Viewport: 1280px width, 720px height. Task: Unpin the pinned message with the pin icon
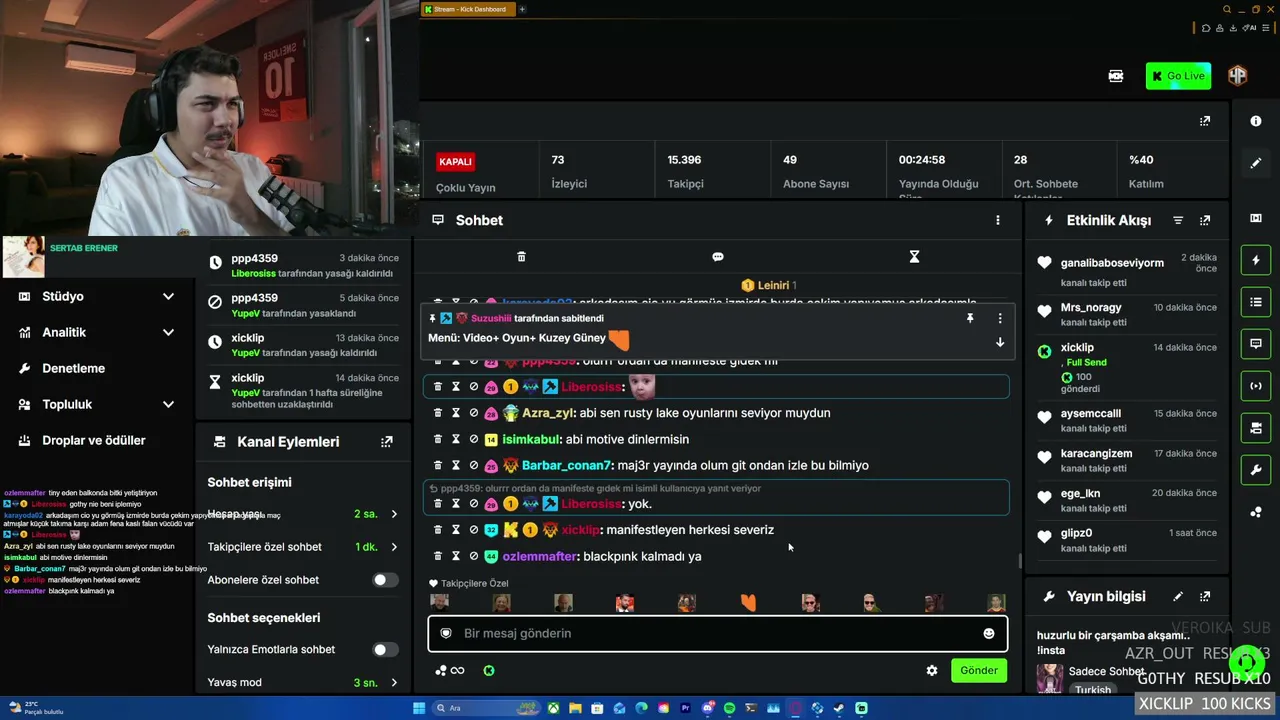[x=969, y=318]
